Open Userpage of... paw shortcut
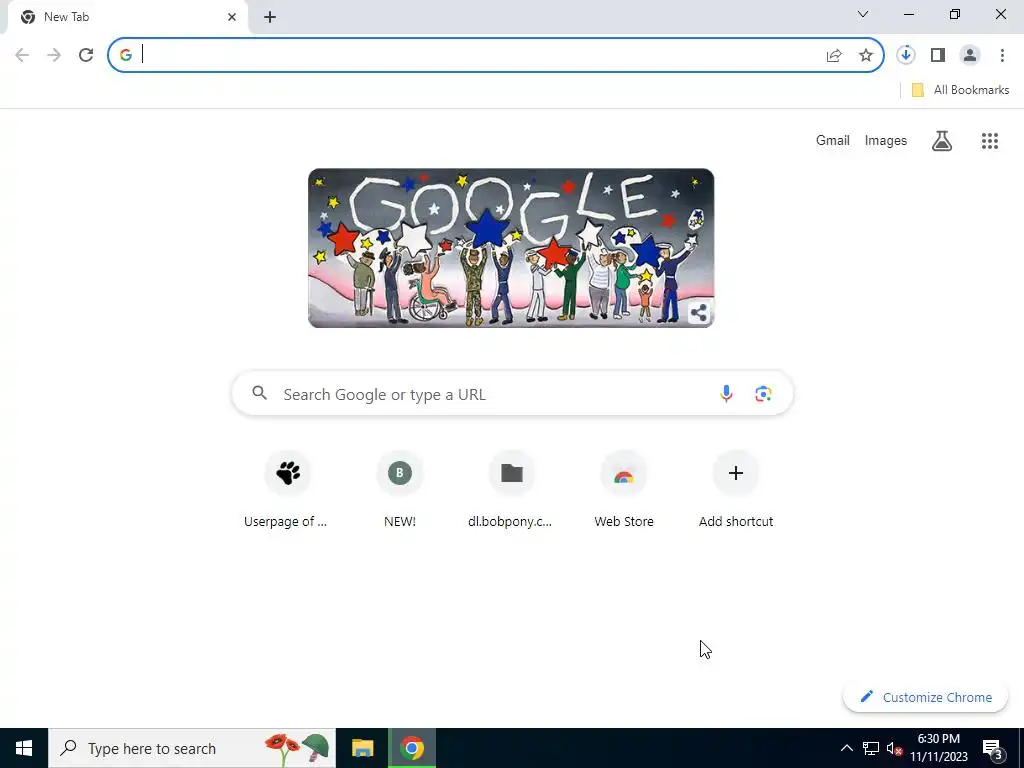This screenshot has width=1024, height=768. click(287, 490)
